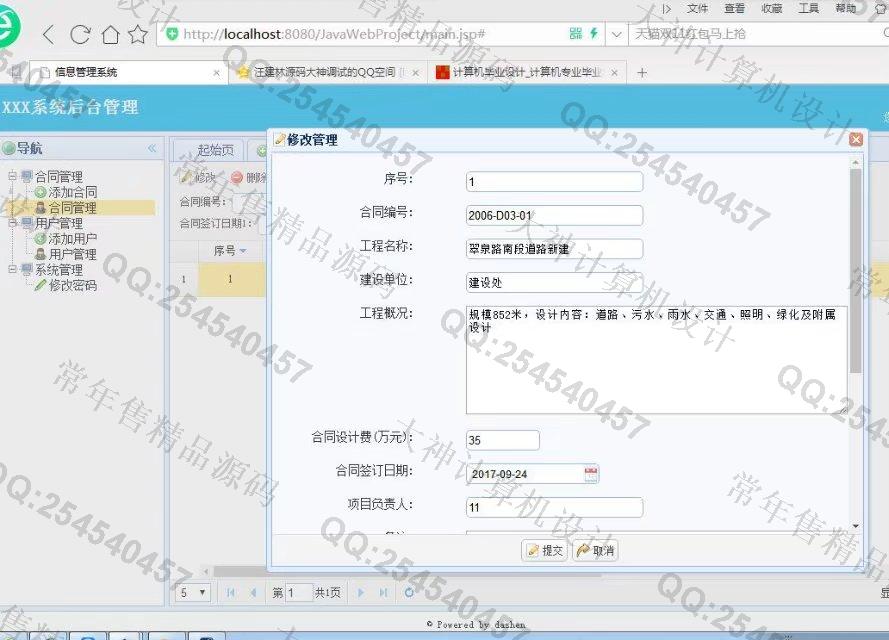Open 修改密码 in the navigation tree

[x=72, y=285]
